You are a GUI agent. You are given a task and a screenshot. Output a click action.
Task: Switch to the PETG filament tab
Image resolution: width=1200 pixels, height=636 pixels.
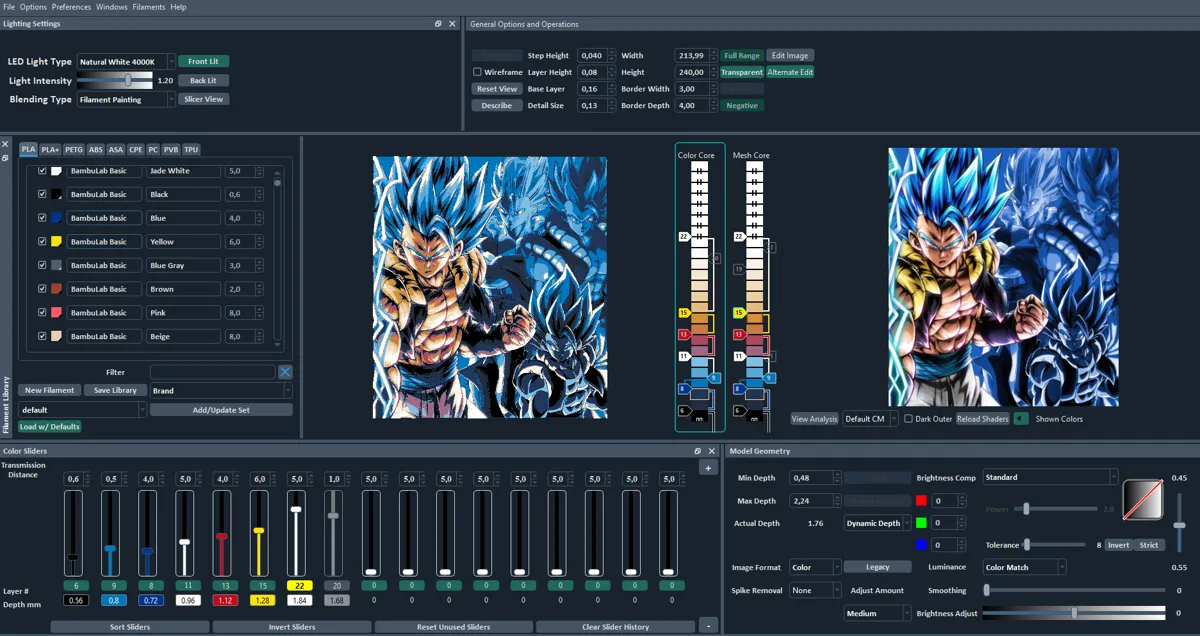[74, 149]
